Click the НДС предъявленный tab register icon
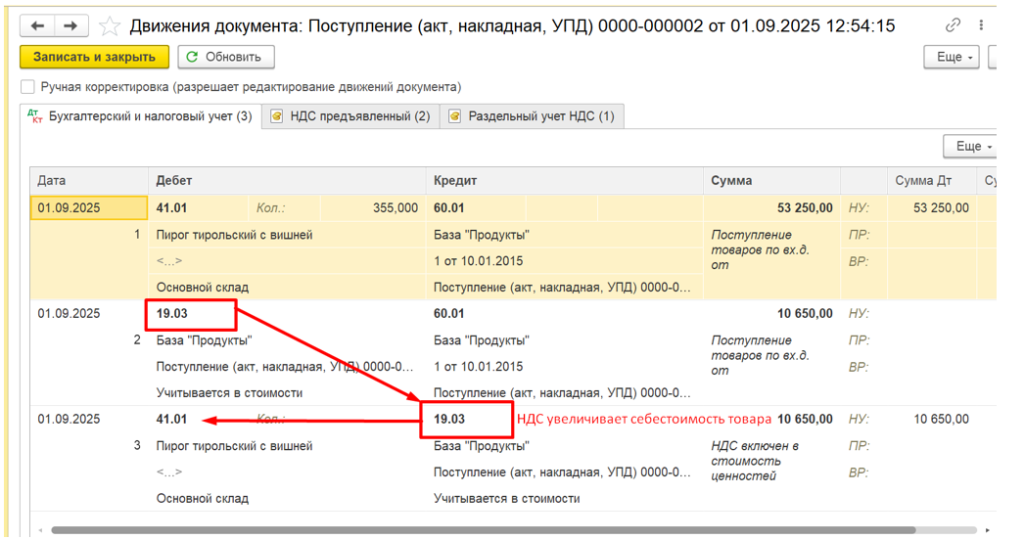Image resolution: width=1024 pixels, height=539 pixels. (x=277, y=117)
